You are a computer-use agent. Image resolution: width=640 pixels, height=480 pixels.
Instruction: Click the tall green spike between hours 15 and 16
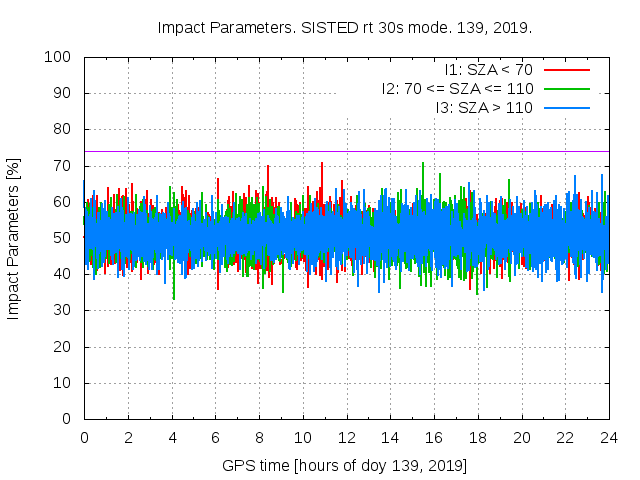click(423, 165)
